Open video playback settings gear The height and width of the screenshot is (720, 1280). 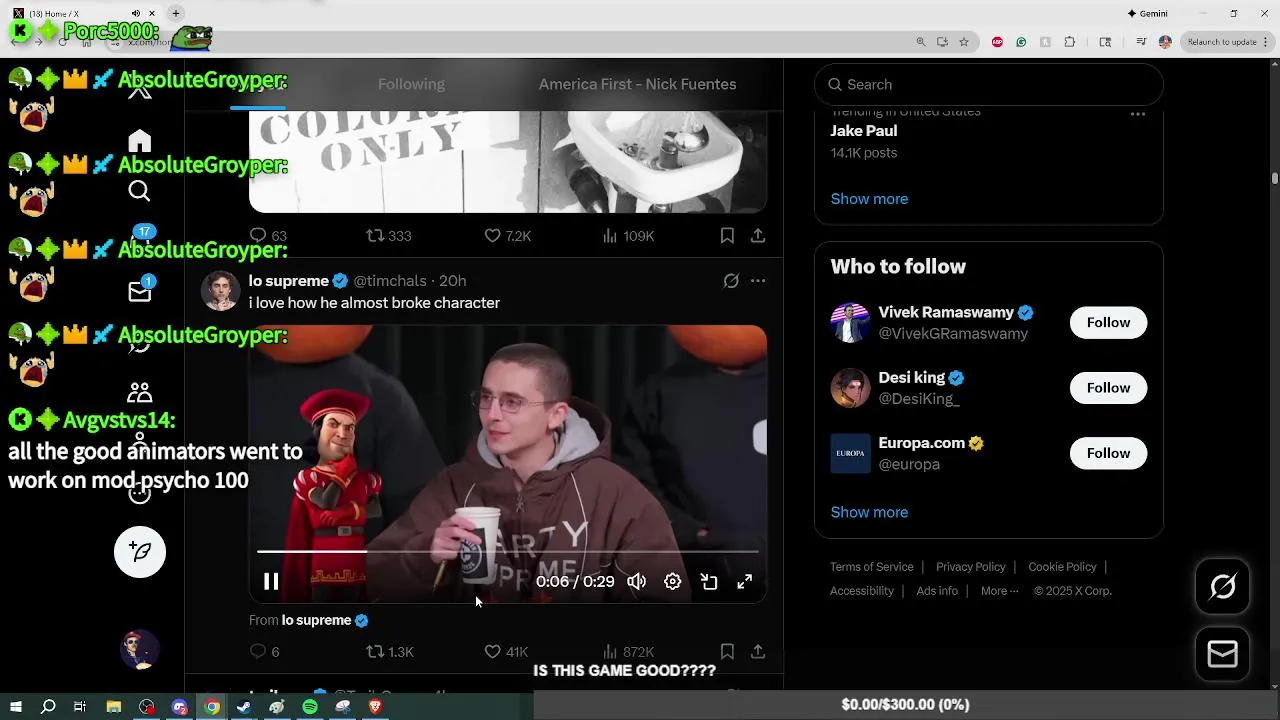(673, 582)
